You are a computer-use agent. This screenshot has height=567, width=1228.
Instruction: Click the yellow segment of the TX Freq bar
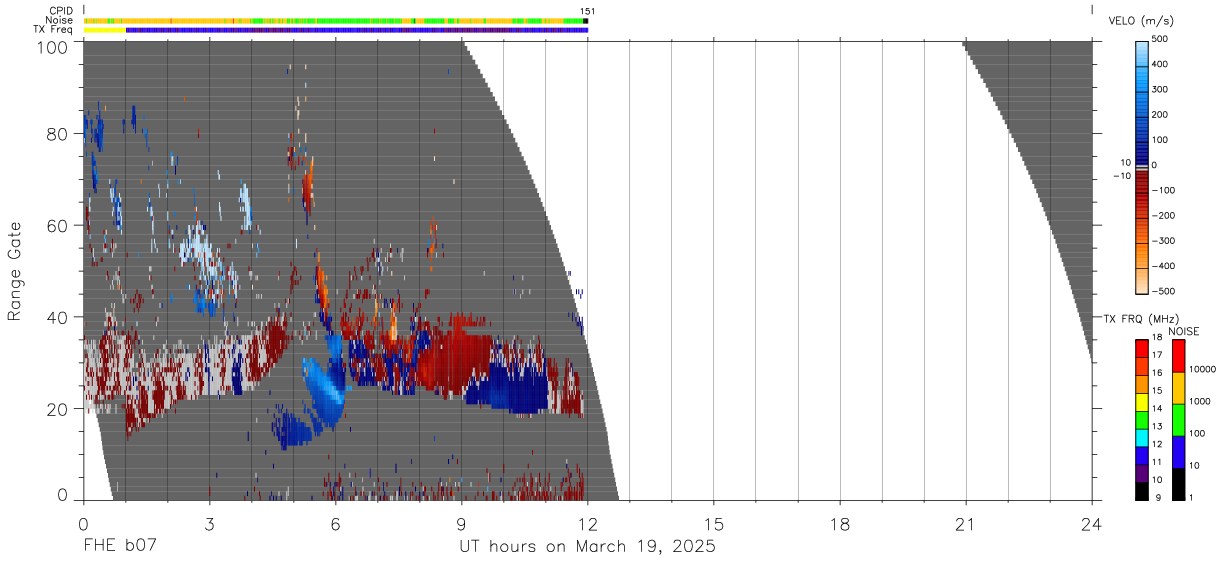click(105, 30)
